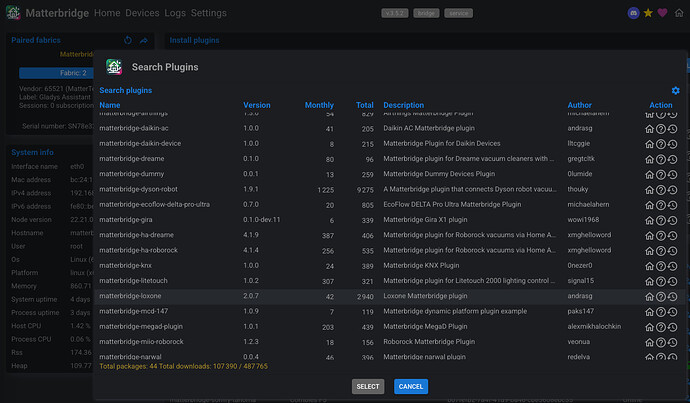
Task: Sort by Name column header
Action: click(110, 105)
